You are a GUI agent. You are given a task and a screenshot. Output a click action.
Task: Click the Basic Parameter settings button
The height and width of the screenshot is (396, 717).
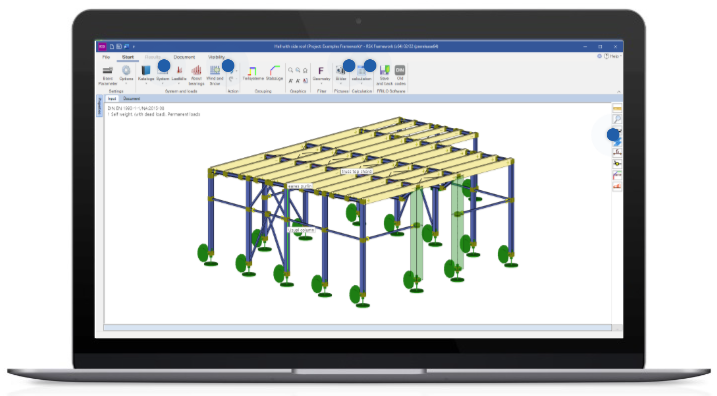[x=108, y=75]
